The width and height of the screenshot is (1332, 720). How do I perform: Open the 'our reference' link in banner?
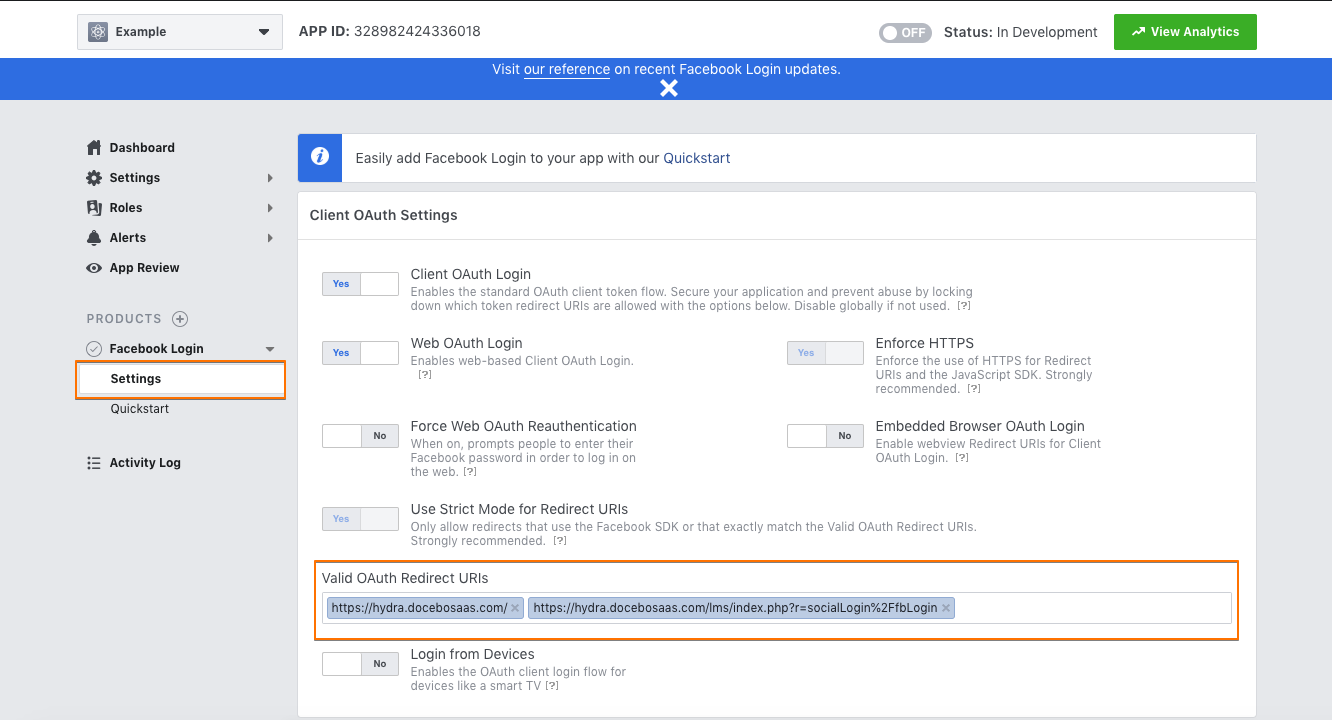567,69
